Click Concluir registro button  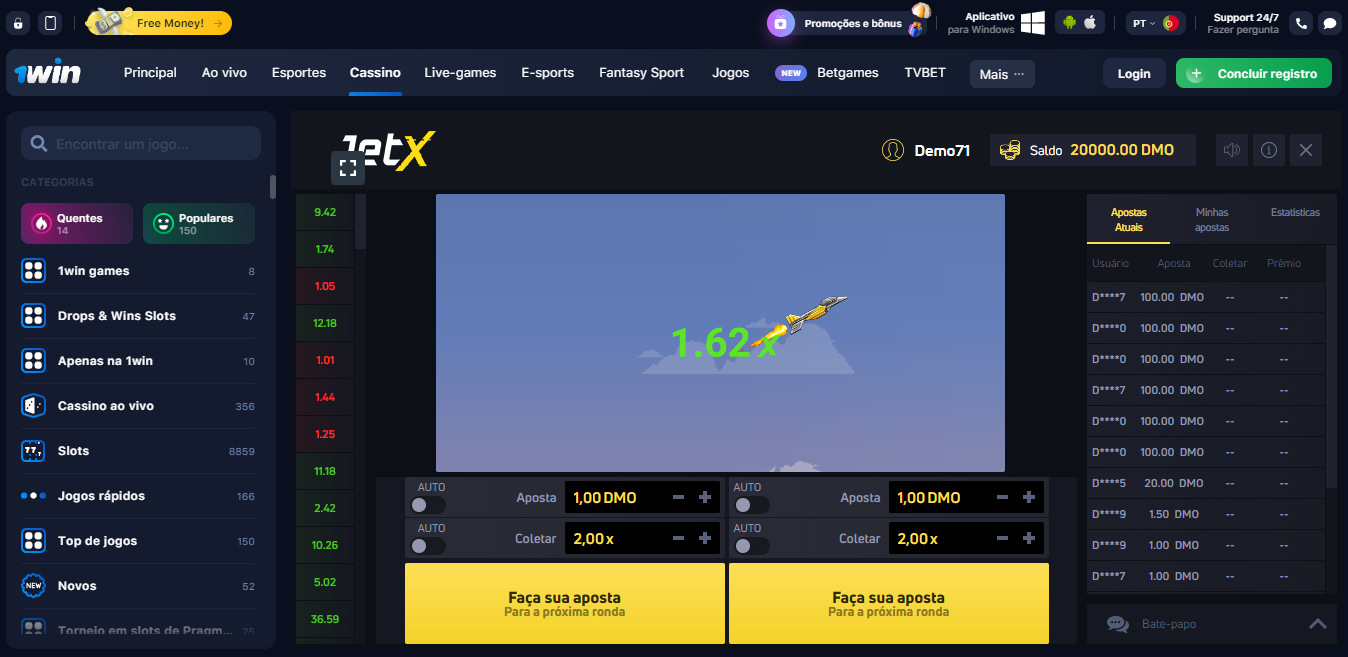coord(1253,73)
